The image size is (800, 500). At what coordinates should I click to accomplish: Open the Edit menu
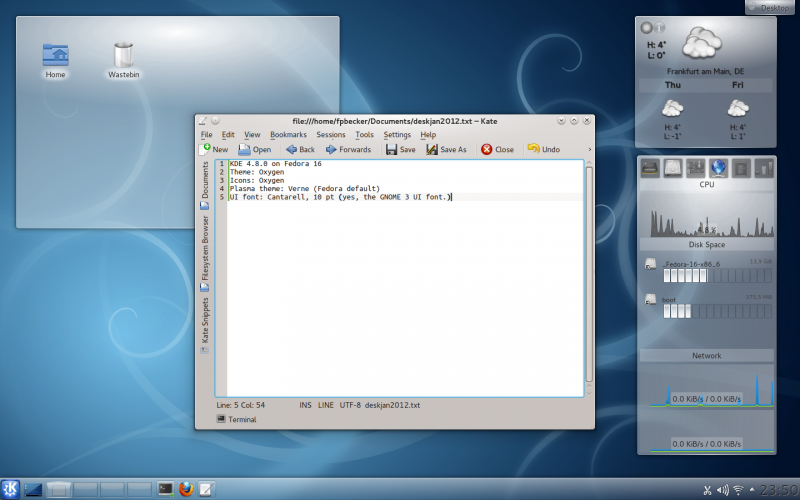tap(228, 135)
